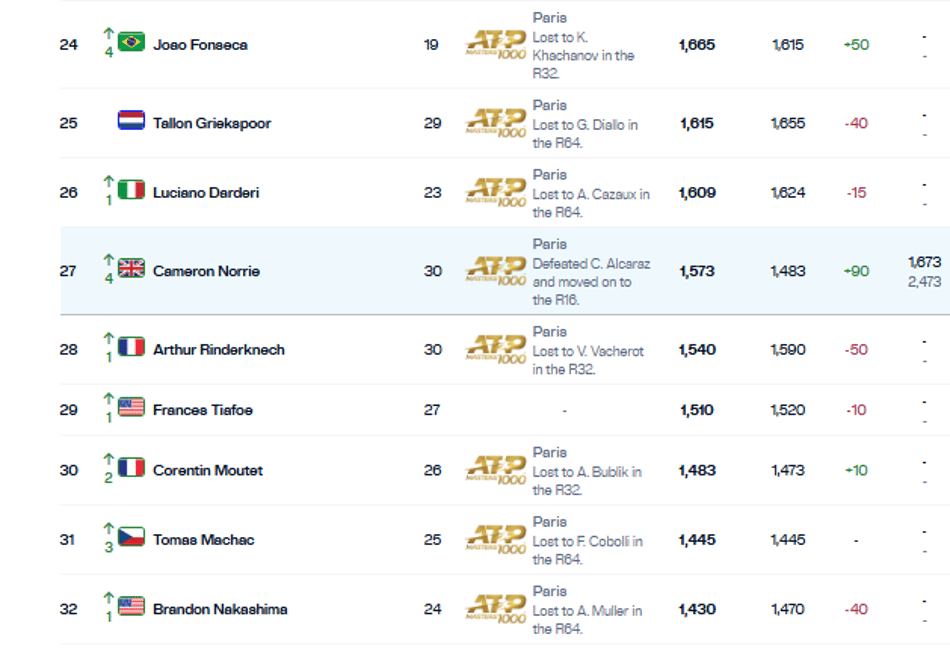Click the US flag beside Frances Tiafoe
This screenshot has width=950, height=652.
pos(131,407)
